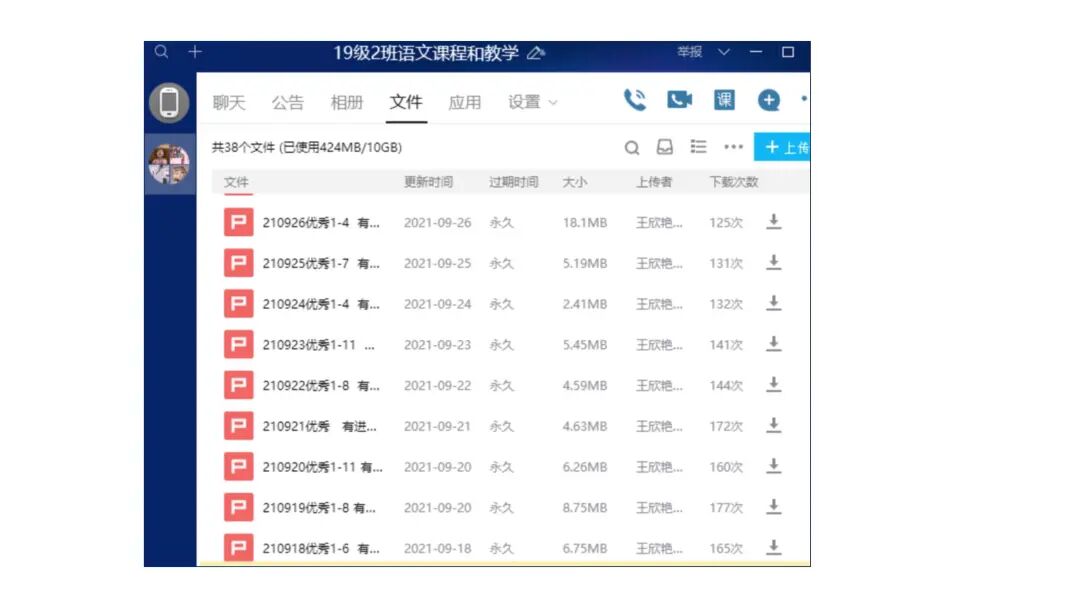The image size is (1080, 608).
Task: Open the group avatar in the sidebar
Action: [170, 162]
